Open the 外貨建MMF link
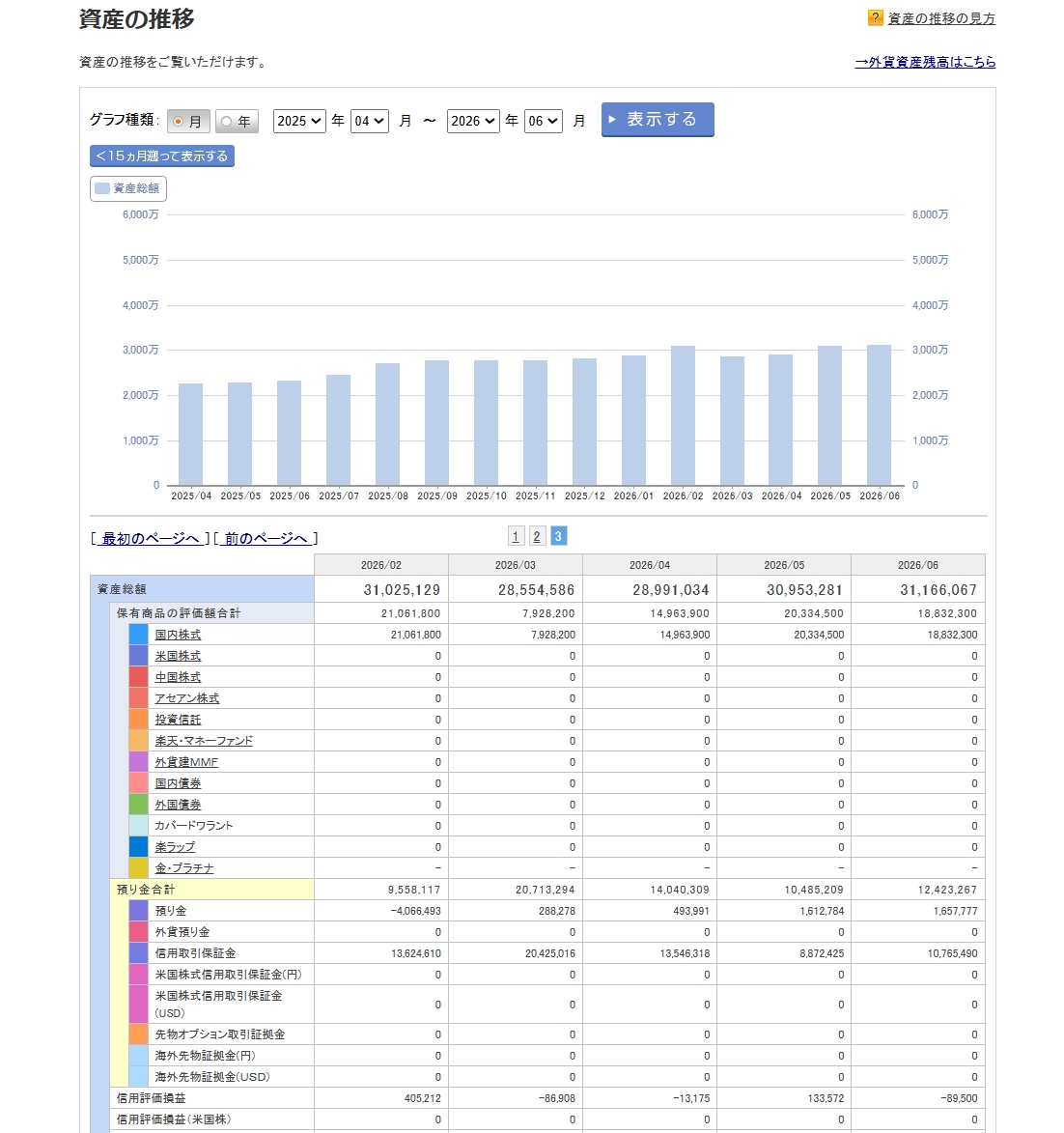 point(186,762)
